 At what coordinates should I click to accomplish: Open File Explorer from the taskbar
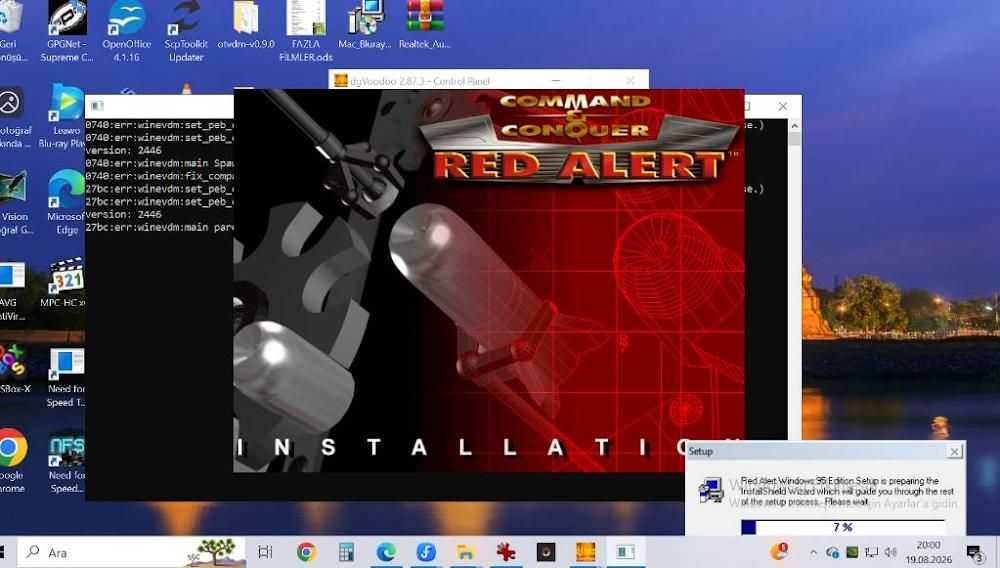pos(466,552)
